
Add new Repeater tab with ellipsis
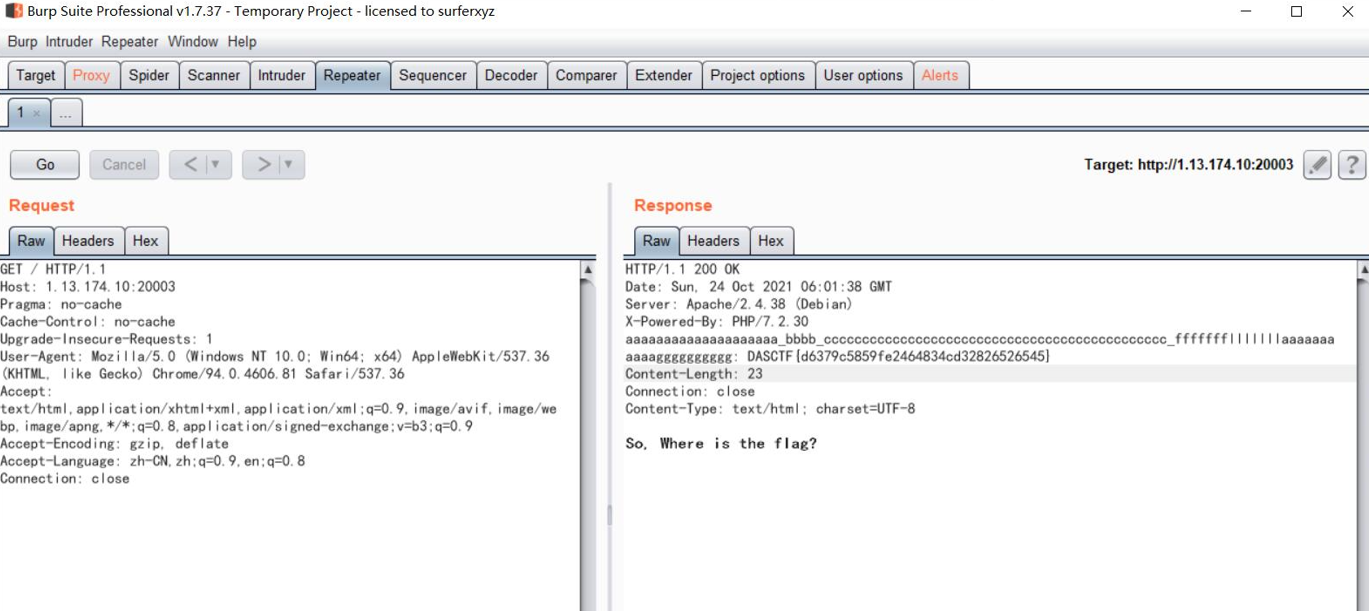(66, 113)
